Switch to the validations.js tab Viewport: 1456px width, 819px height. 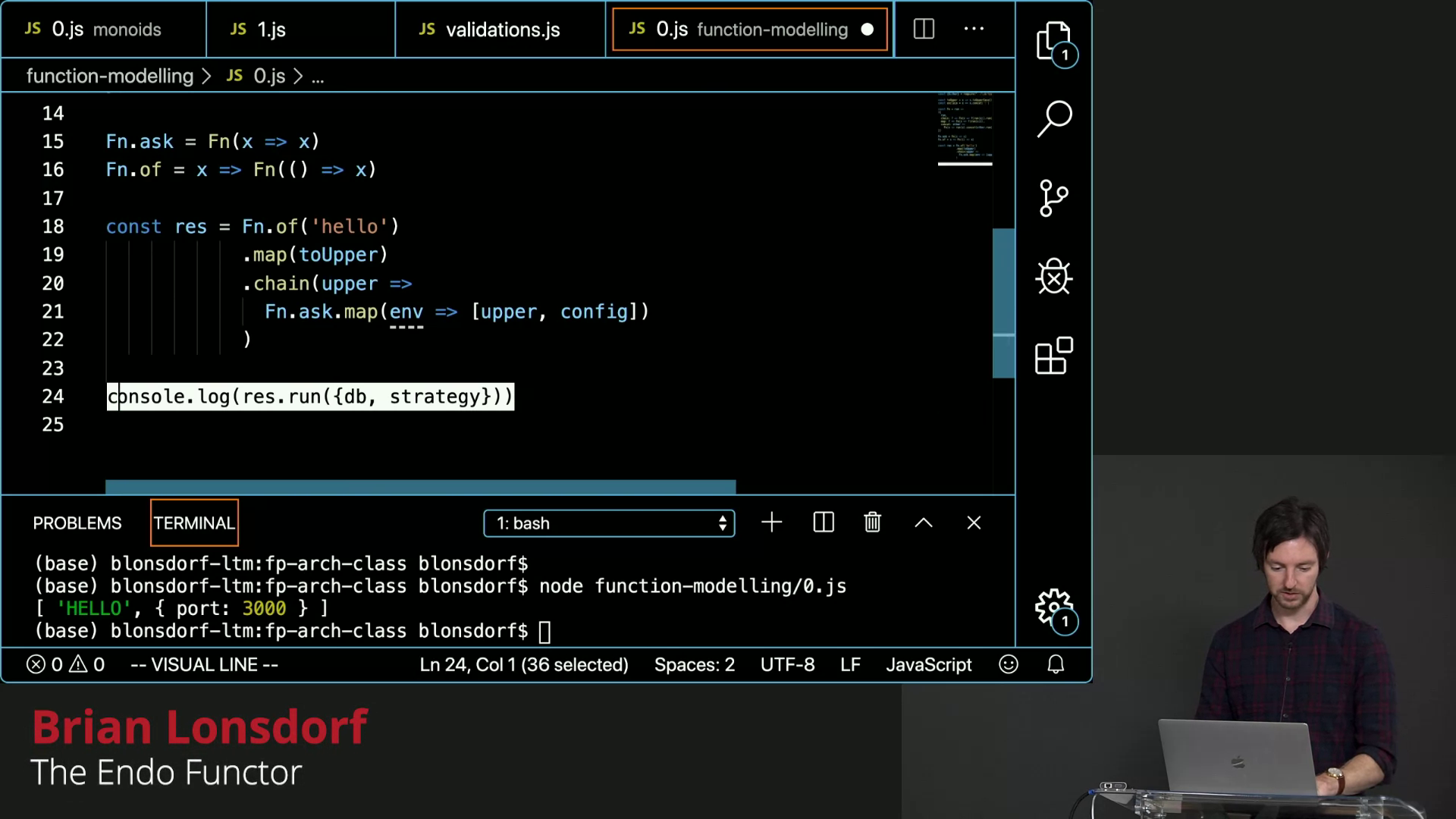click(500, 30)
